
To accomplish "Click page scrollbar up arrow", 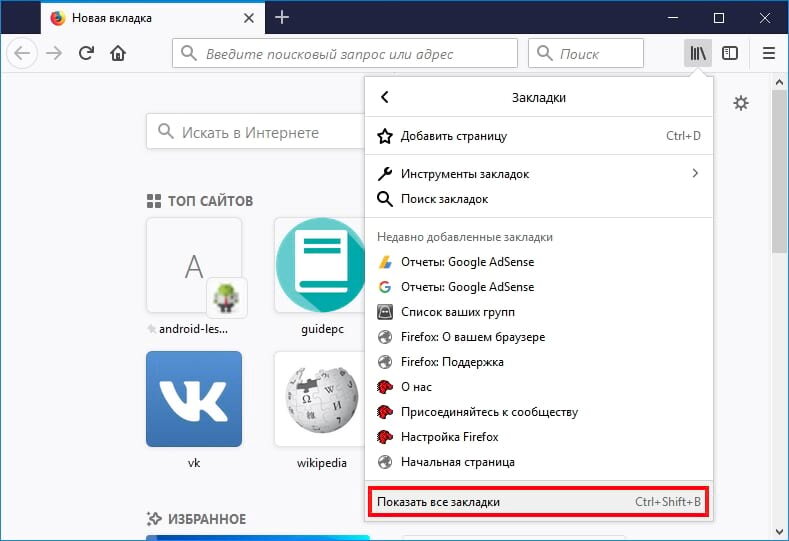I will [779, 82].
